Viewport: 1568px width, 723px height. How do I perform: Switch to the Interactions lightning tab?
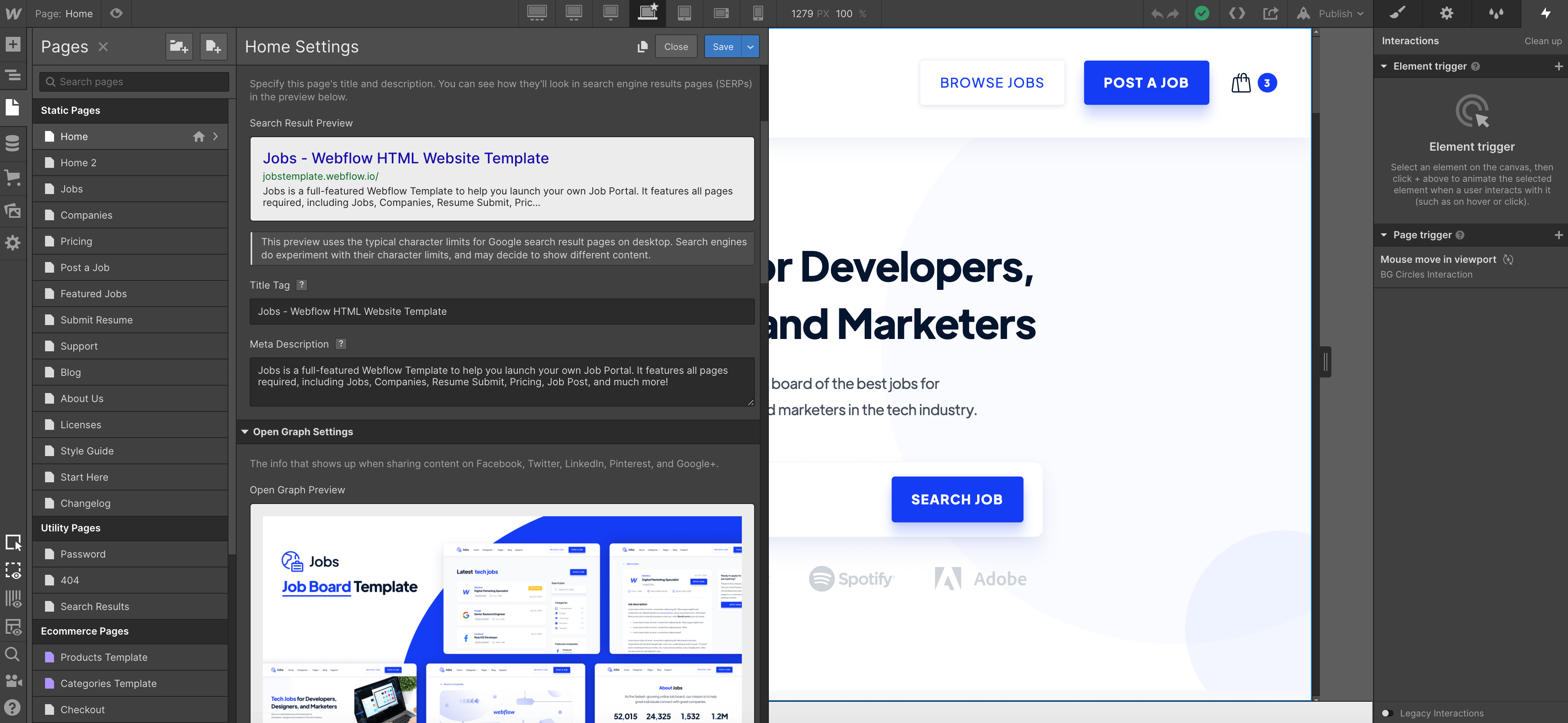pos(1545,14)
